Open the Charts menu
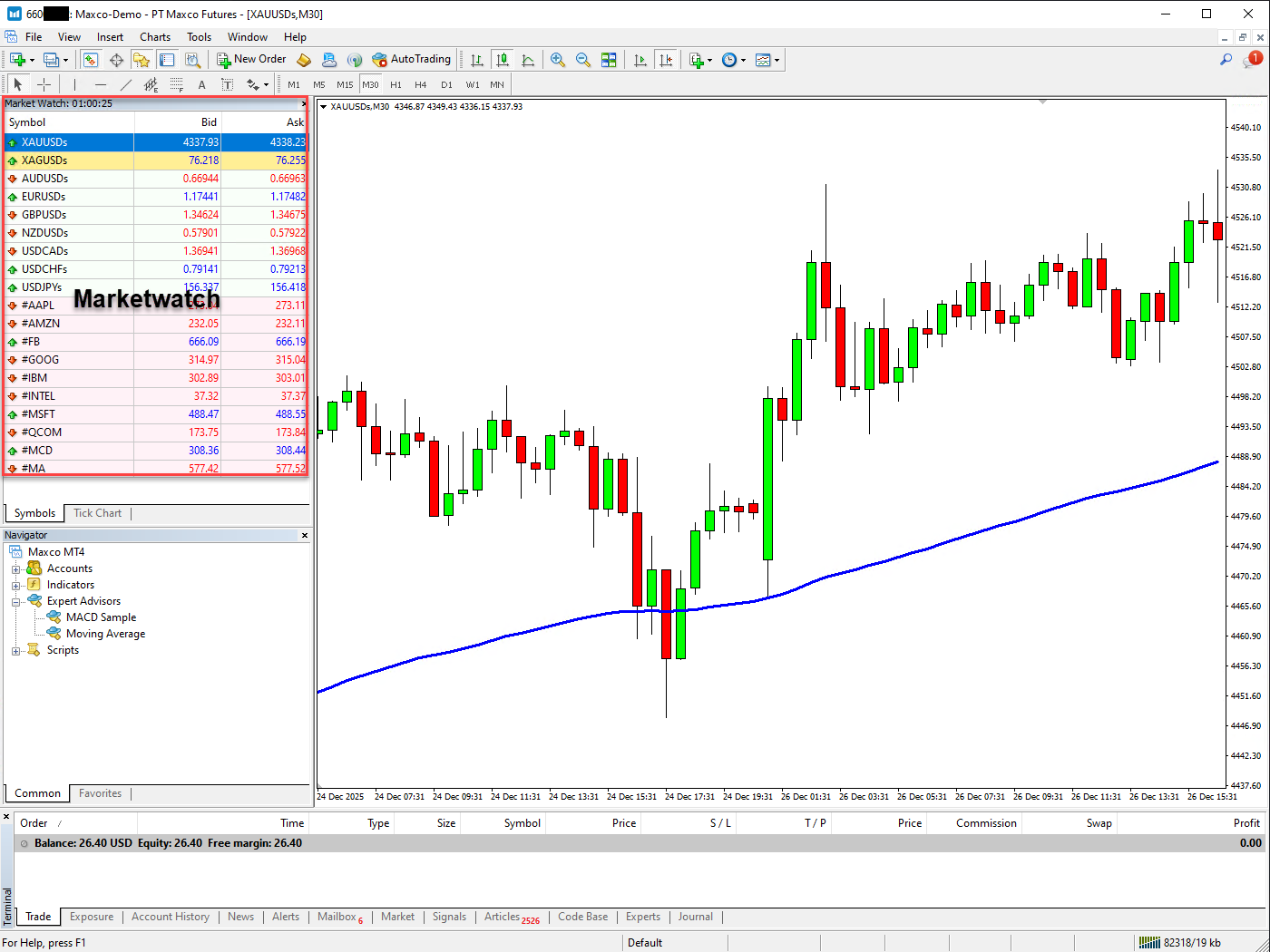The height and width of the screenshot is (952, 1270). [x=154, y=37]
